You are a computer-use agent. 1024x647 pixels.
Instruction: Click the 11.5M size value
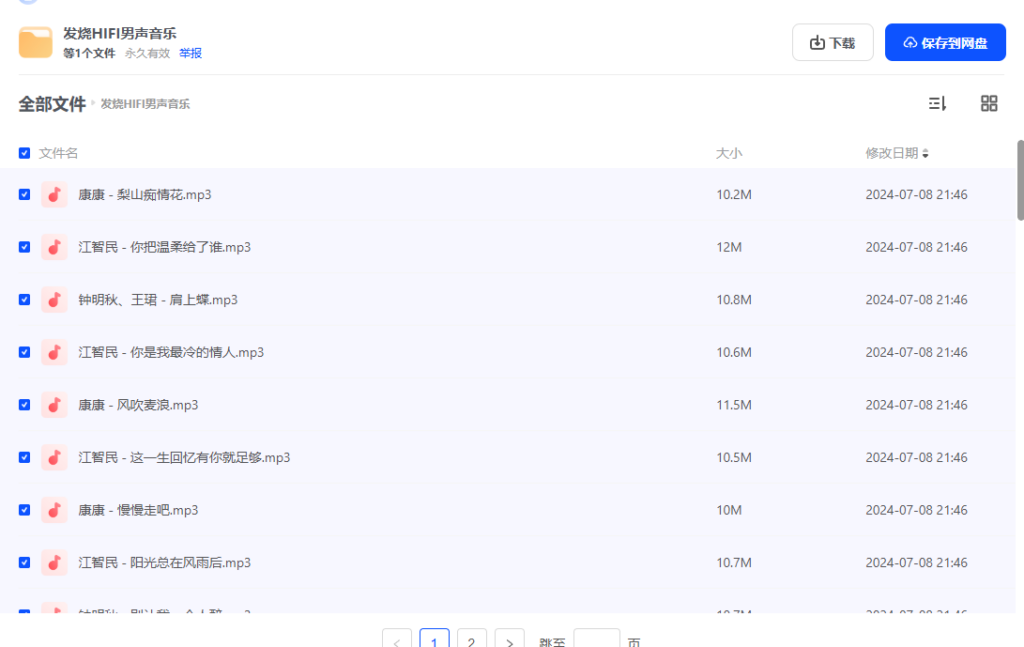click(734, 405)
